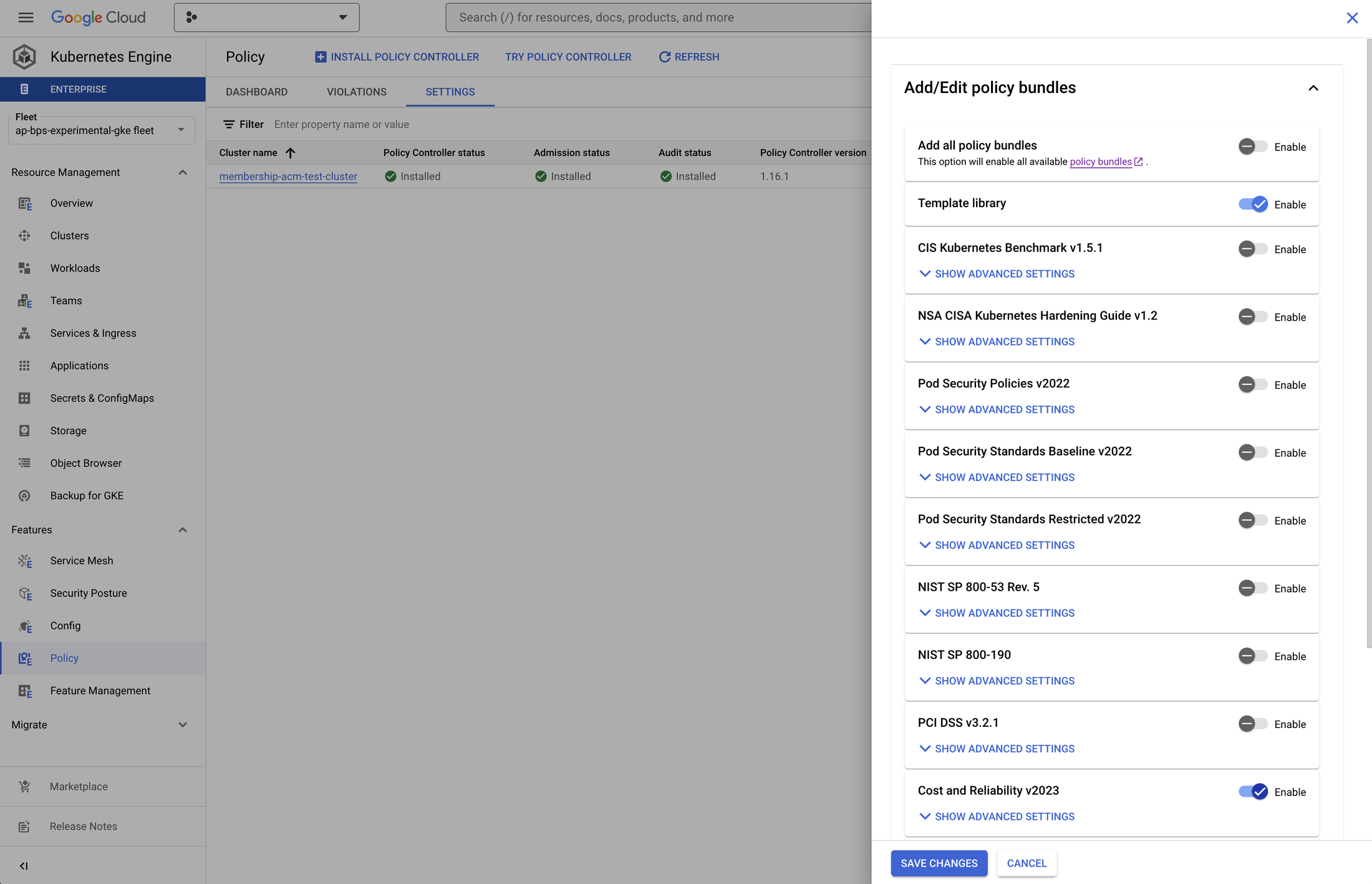
Task: Open Release Notes via its icon
Action: click(x=24, y=827)
